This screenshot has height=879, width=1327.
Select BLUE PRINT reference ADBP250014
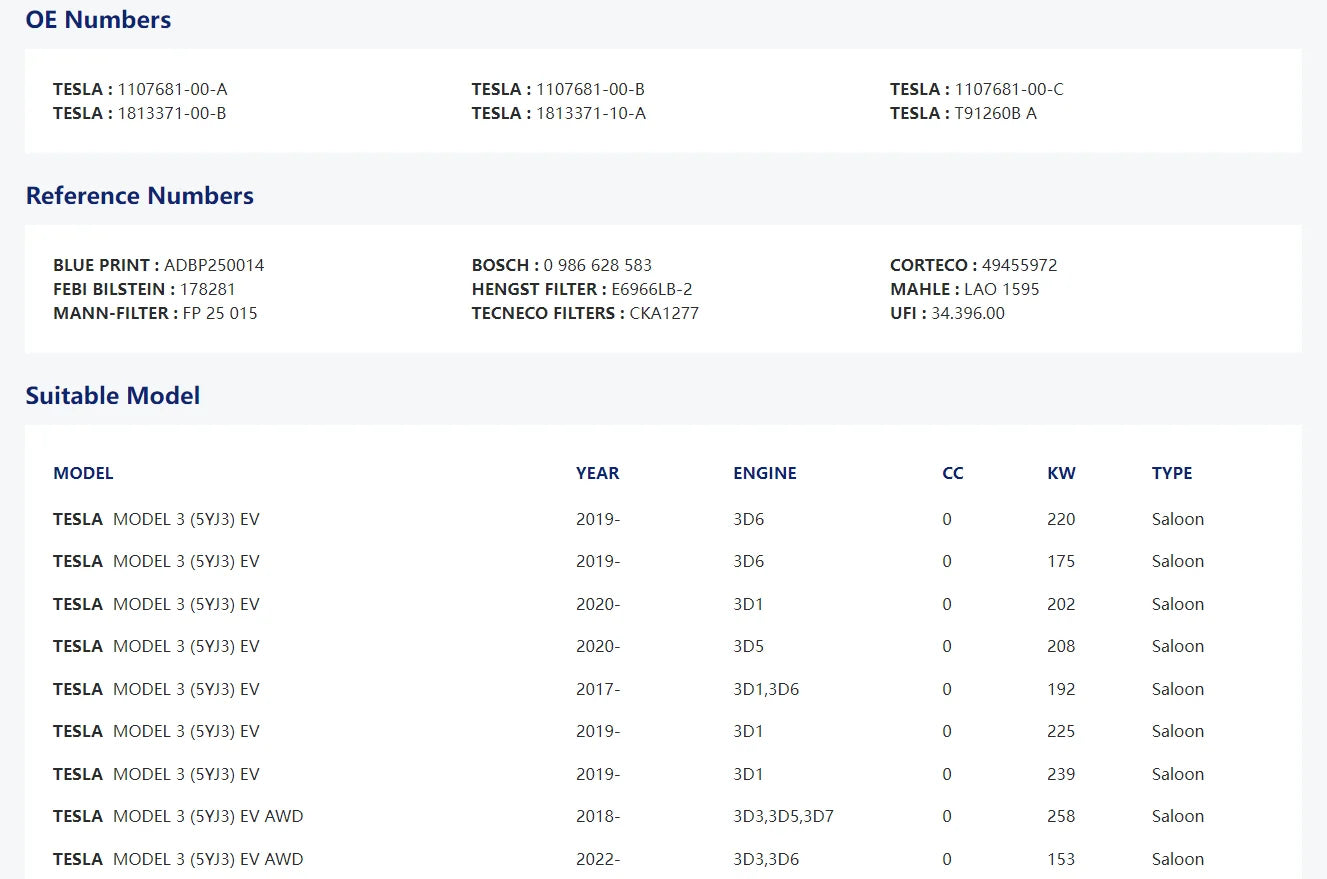click(214, 265)
